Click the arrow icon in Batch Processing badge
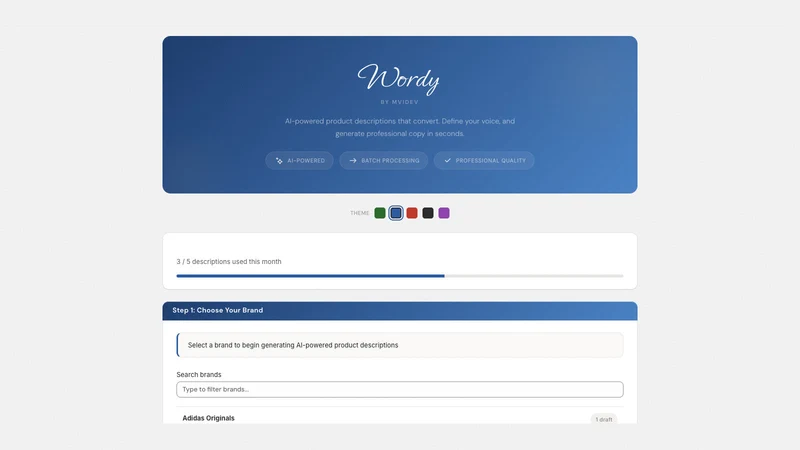The height and width of the screenshot is (450, 800). pyautogui.click(x=353, y=161)
